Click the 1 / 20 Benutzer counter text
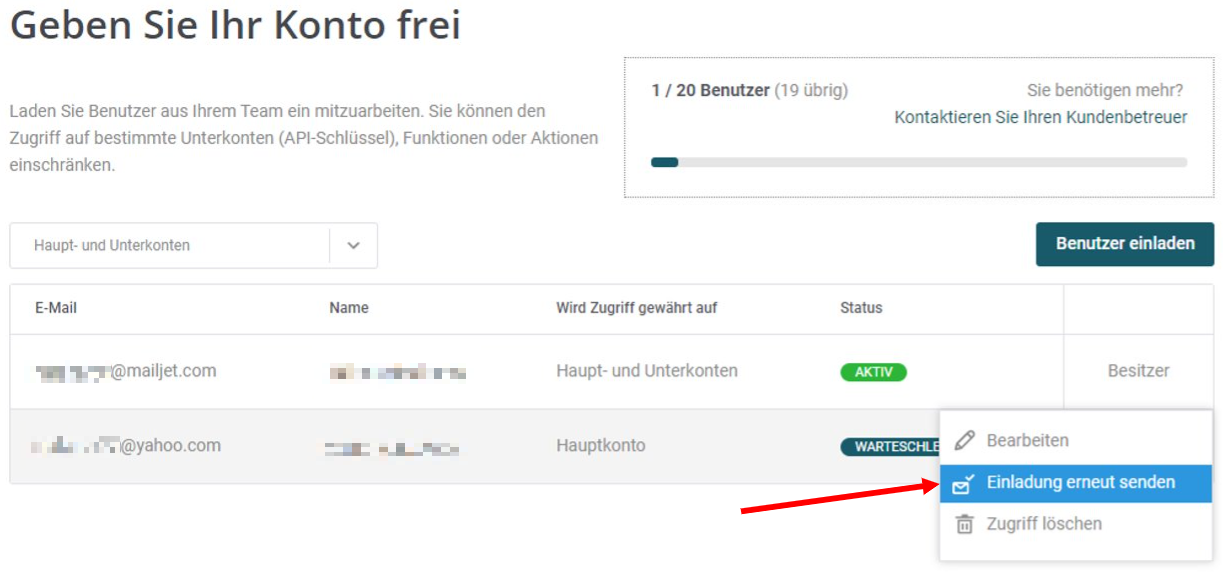Viewport: 1223px width, 572px height. coord(710,90)
